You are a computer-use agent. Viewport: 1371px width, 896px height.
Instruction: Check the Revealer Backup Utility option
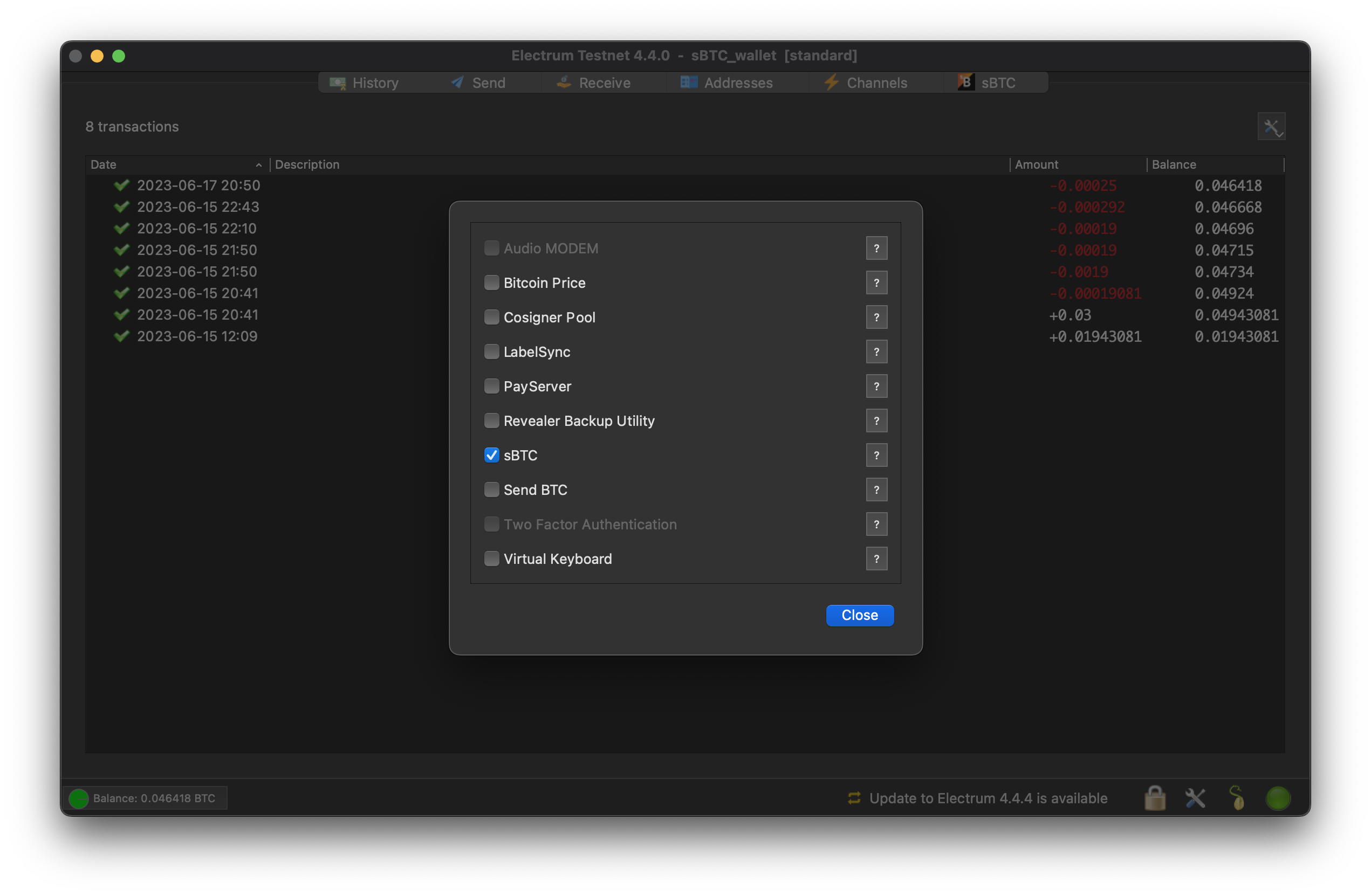(491, 421)
